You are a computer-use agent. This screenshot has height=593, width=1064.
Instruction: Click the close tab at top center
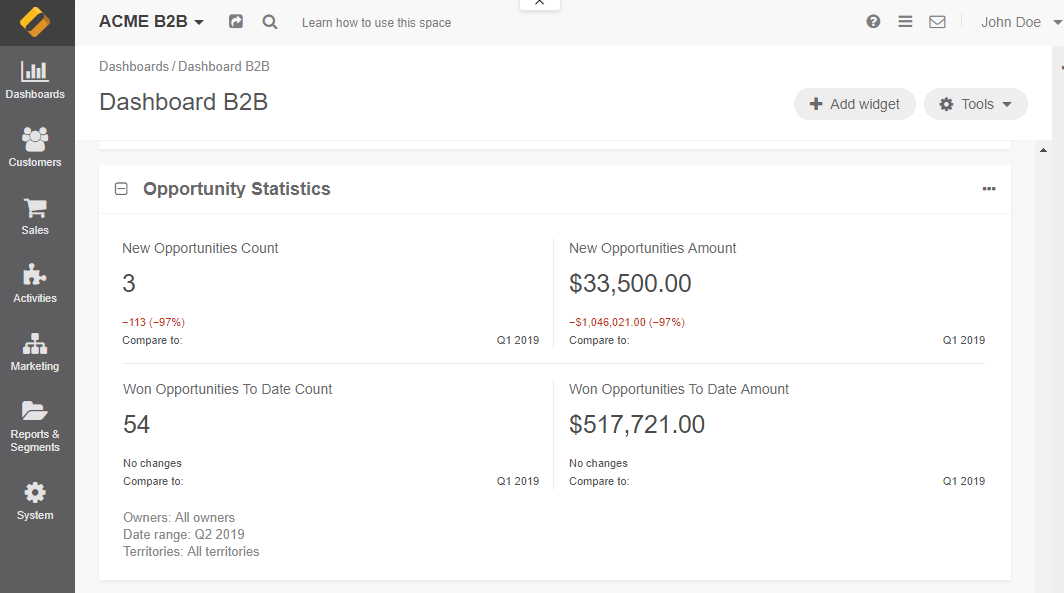539,3
